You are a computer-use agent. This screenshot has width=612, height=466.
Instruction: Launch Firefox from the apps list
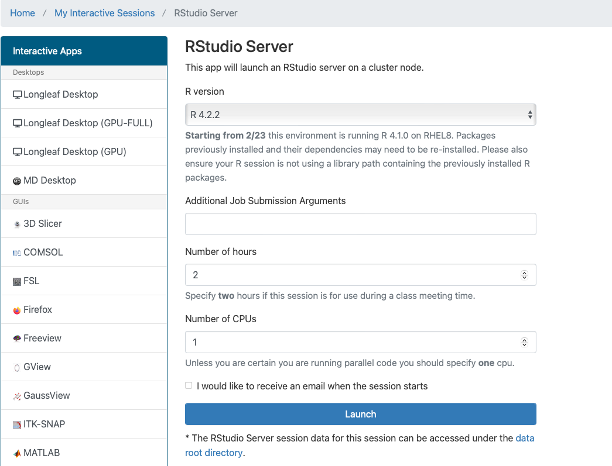point(84,309)
